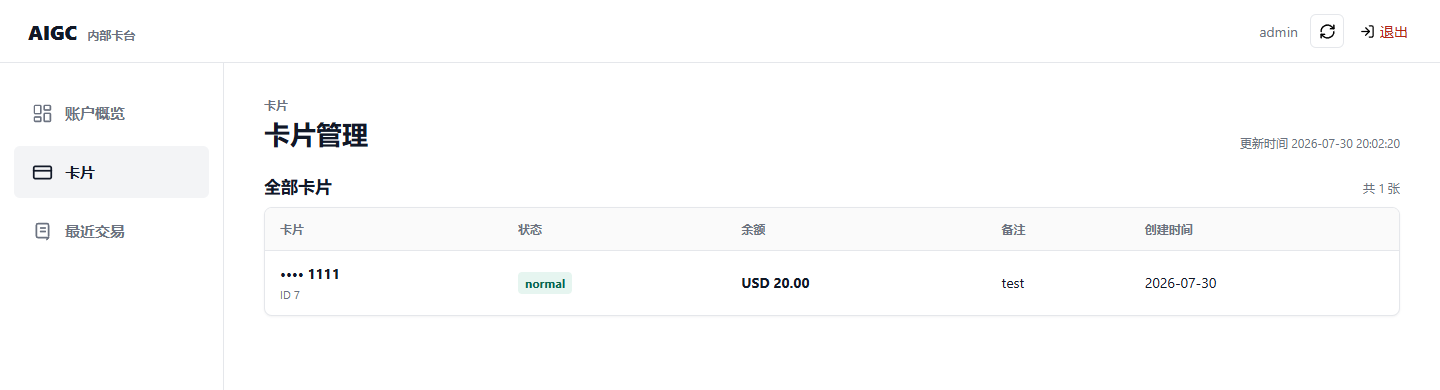Click the AIGC logo
Image resolution: width=1440 pixels, height=390 pixels.
53,32
